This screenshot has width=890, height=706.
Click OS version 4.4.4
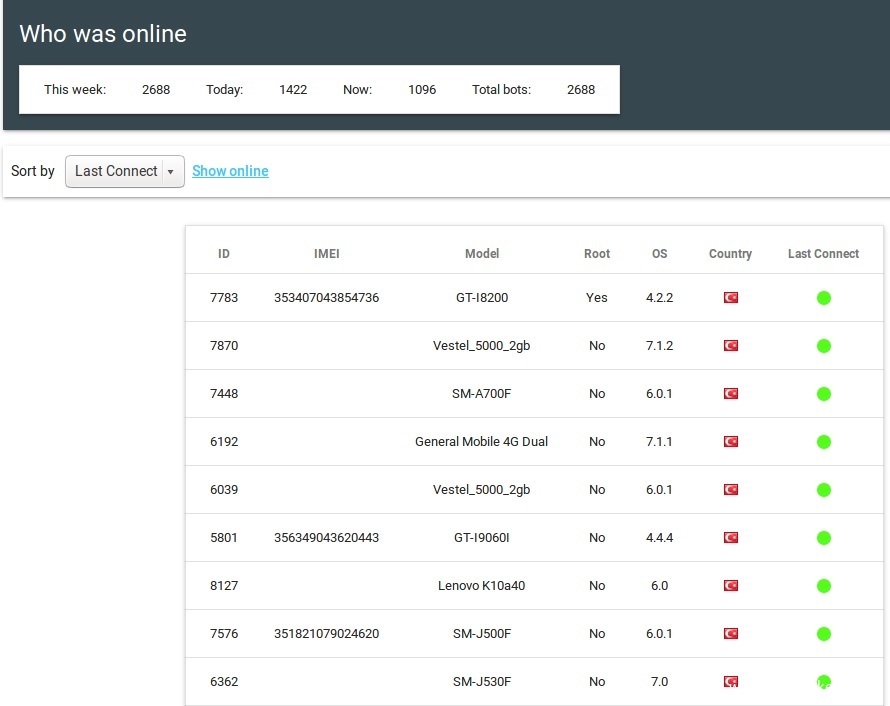click(660, 537)
